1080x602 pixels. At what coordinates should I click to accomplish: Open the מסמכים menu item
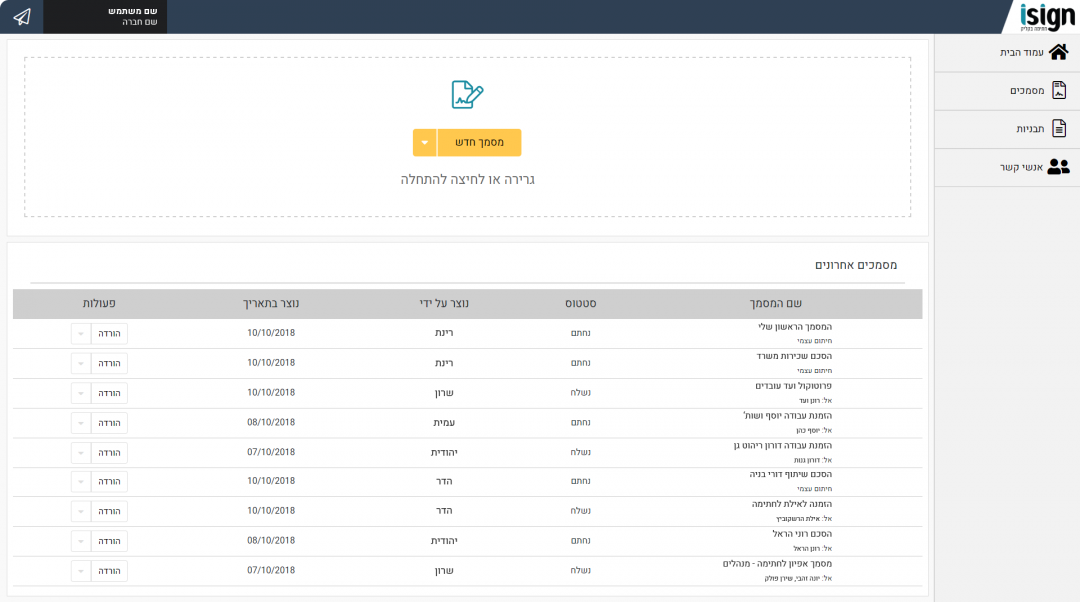(1027, 91)
